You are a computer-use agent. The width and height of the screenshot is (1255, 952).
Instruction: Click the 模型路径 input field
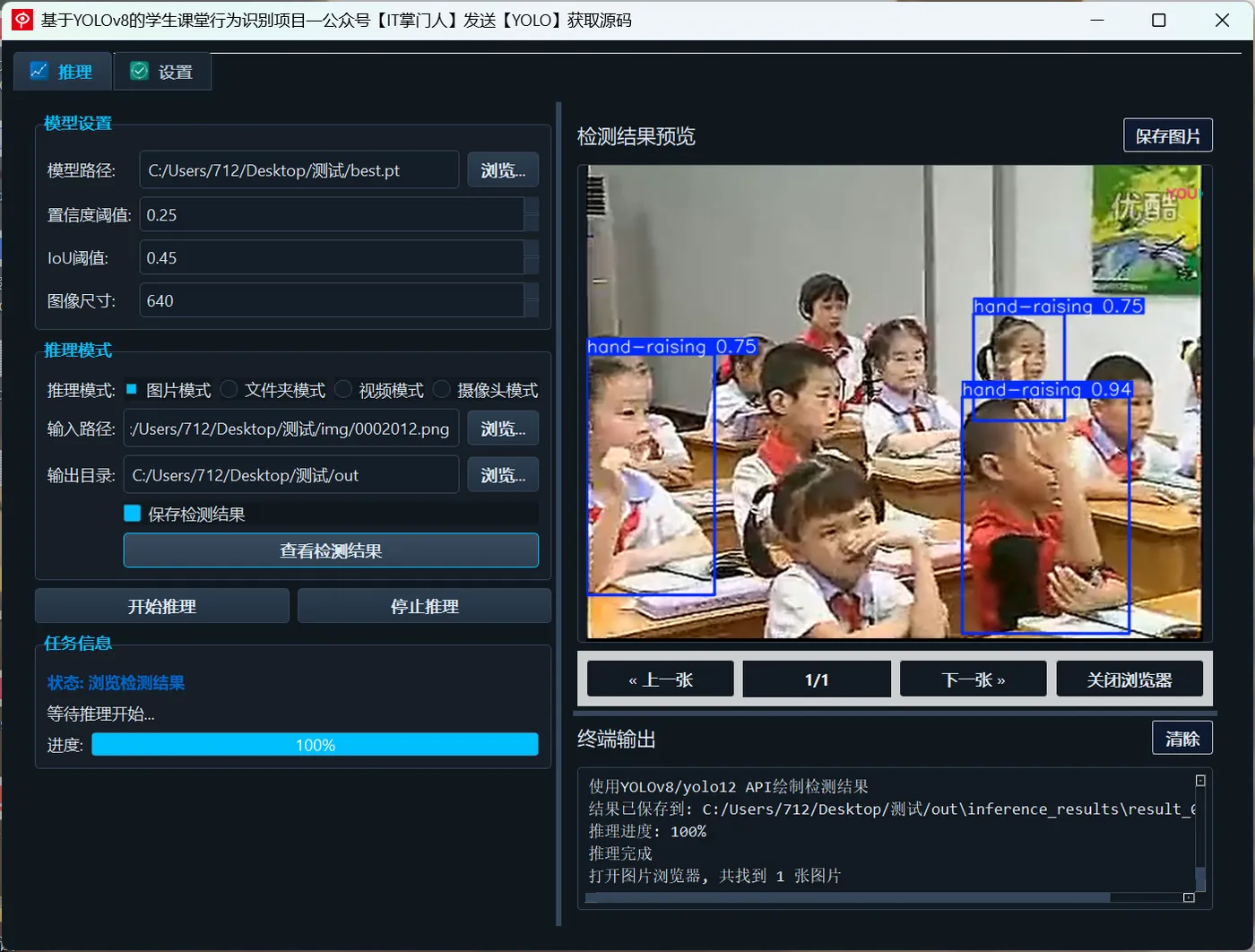click(x=299, y=170)
